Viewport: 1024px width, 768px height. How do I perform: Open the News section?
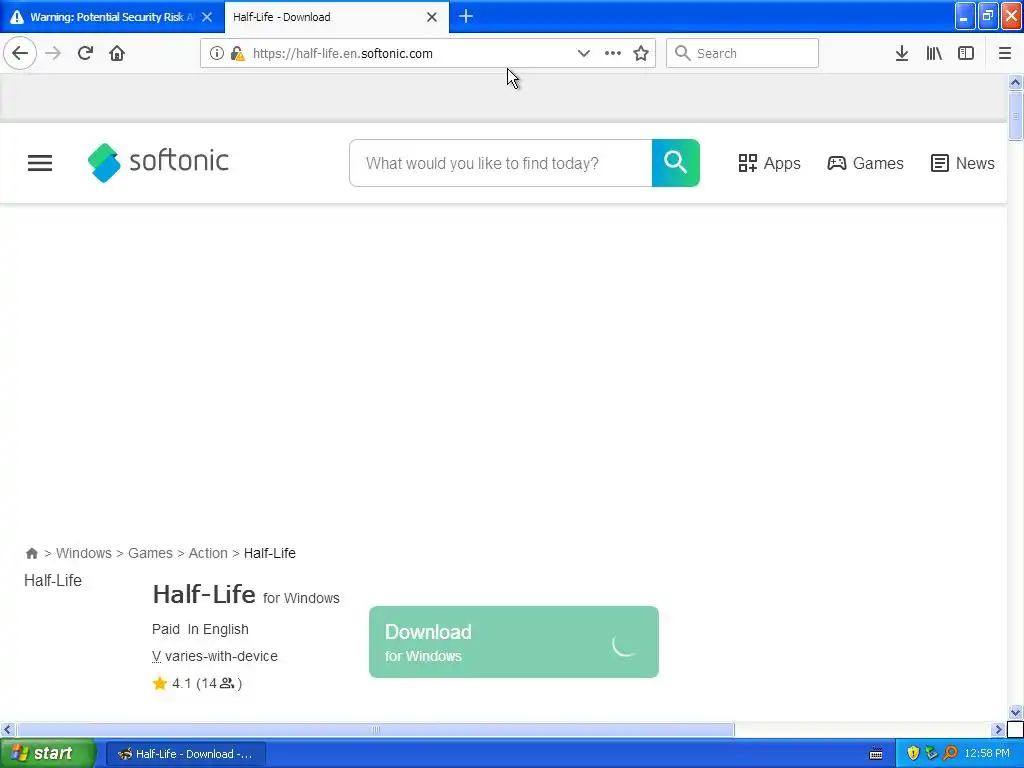pos(963,163)
